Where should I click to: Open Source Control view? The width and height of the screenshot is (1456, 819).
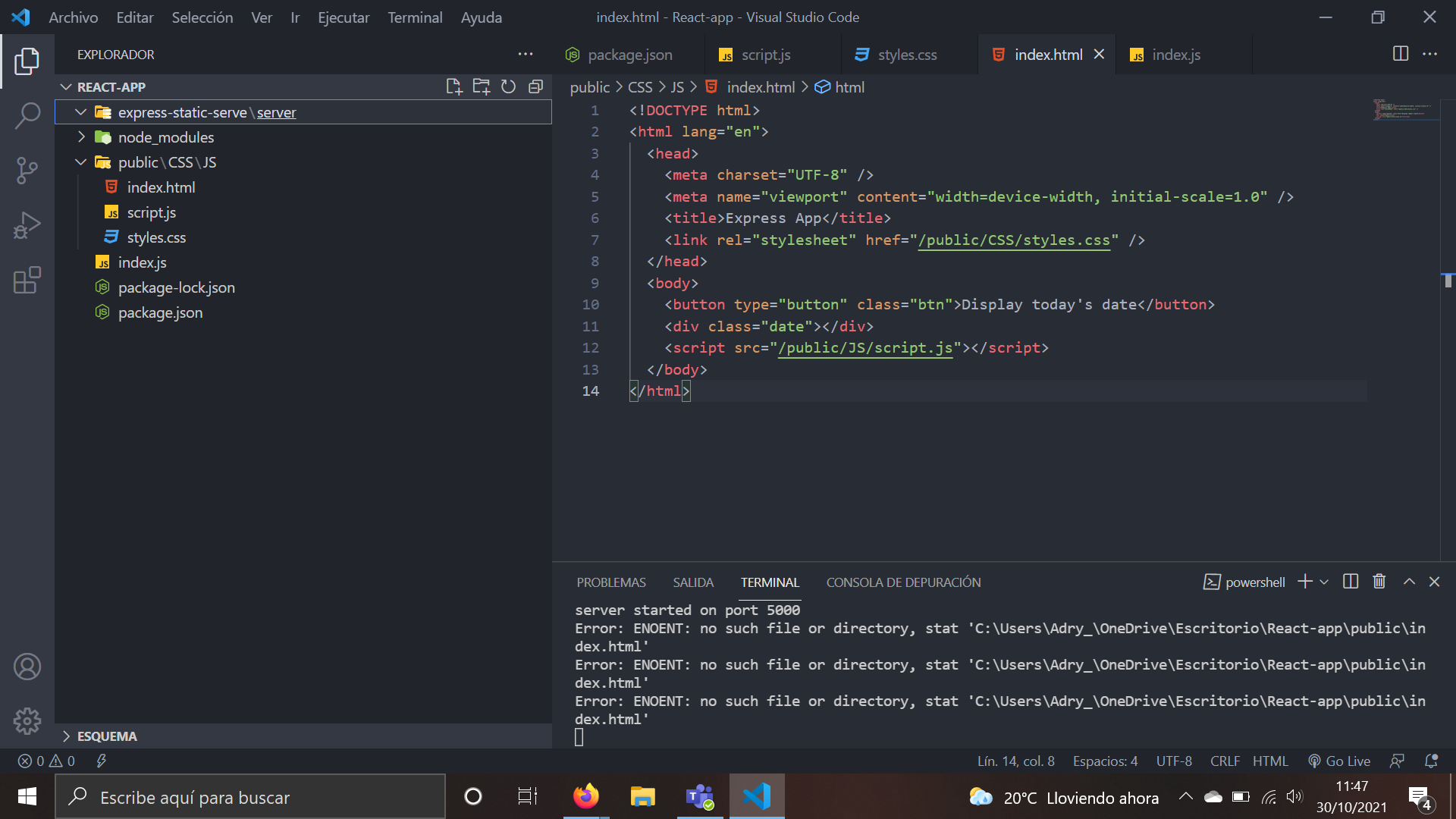[x=27, y=171]
